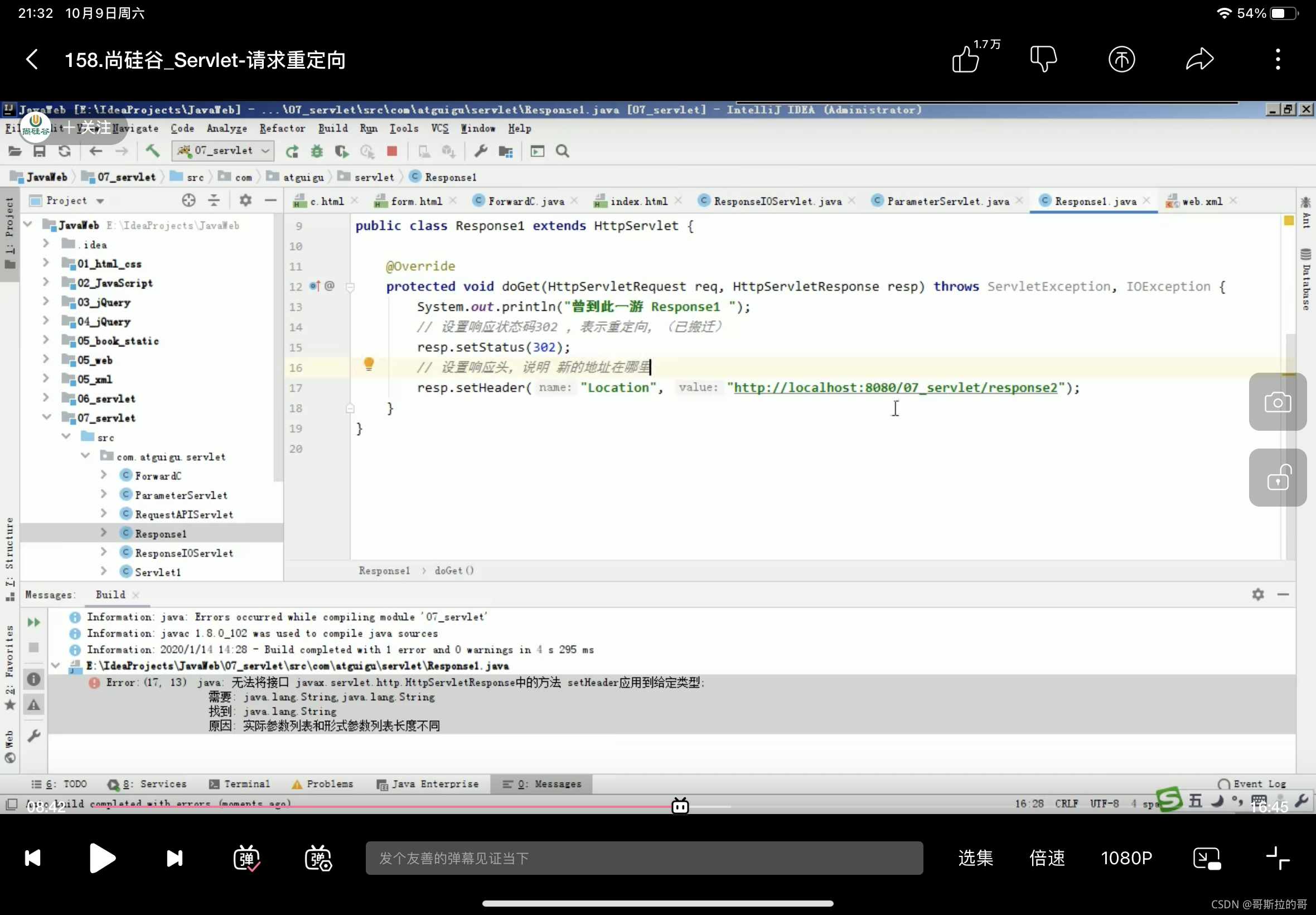Dislike the video with the thumbs-down
The width and height of the screenshot is (1316, 915).
point(1044,59)
